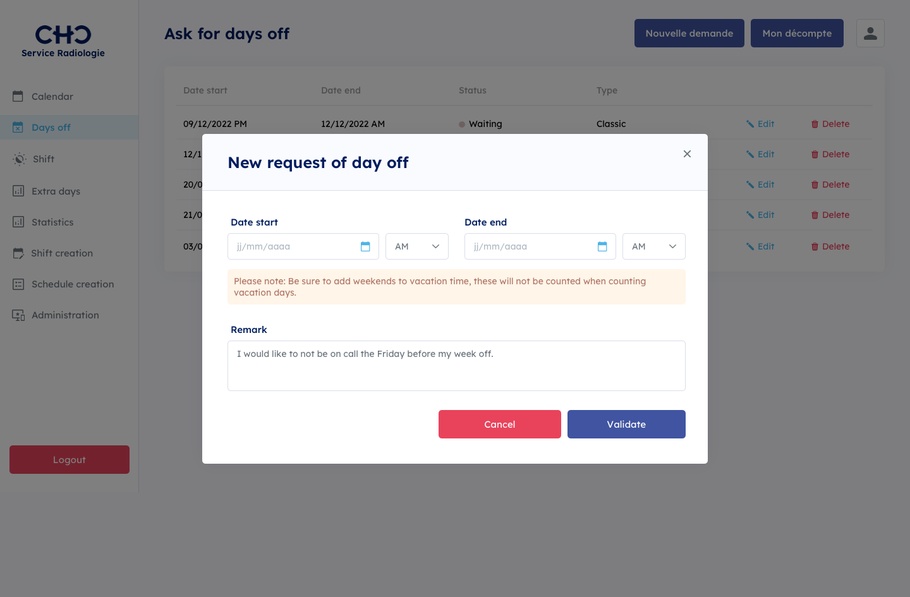Click the Date start input field

click(x=293, y=247)
